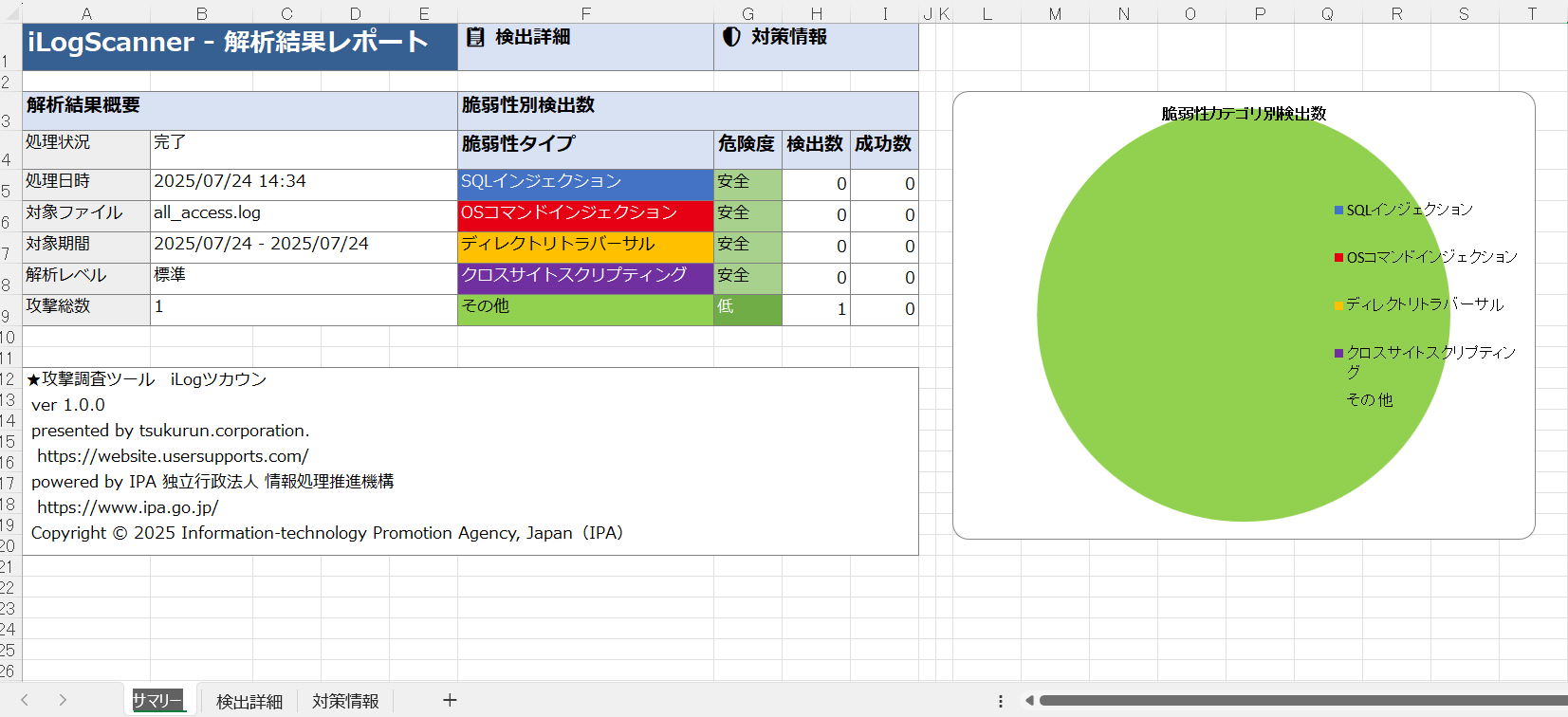Image resolution: width=1568 pixels, height=717 pixels.
Task: Click the next sheet navigation arrow
Action: [x=63, y=700]
